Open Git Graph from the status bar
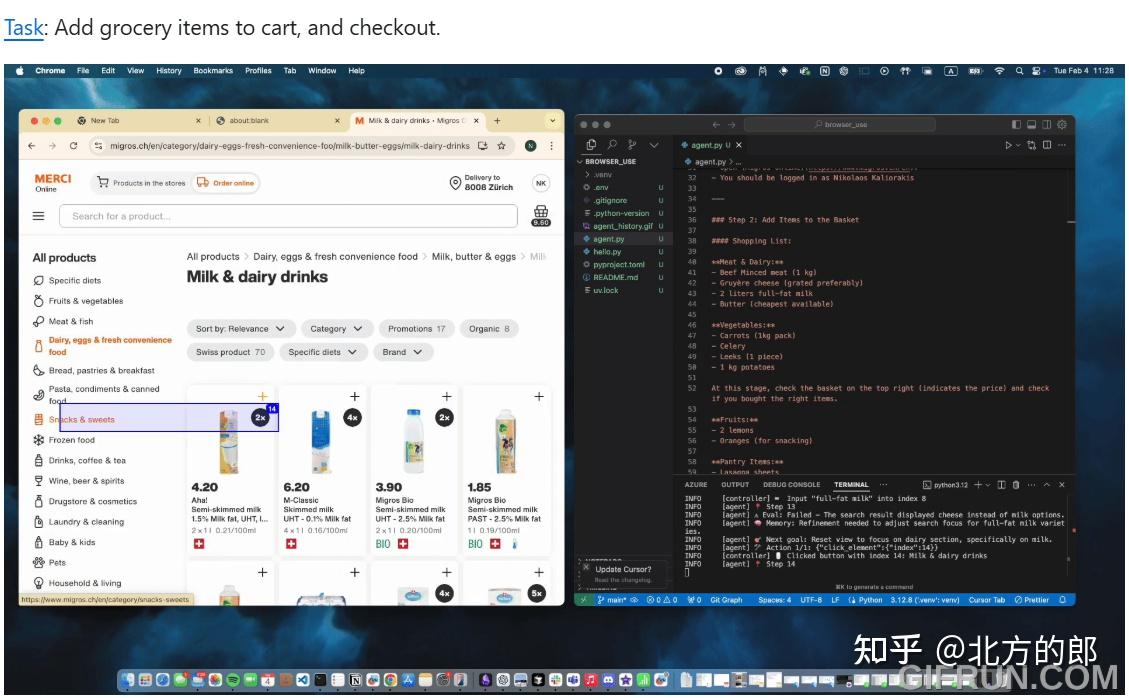Image resolution: width=1129 pixels, height=698 pixels. [727, 601]
